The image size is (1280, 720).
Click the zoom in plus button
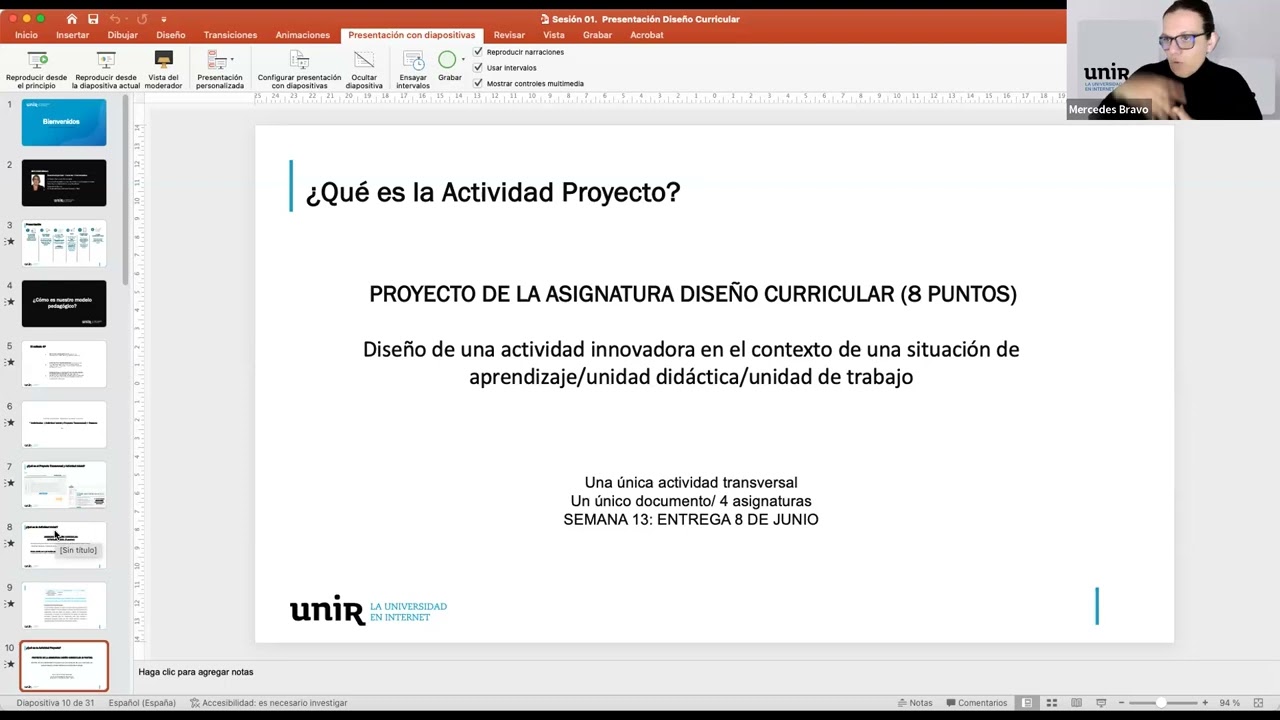[1205, 703]
